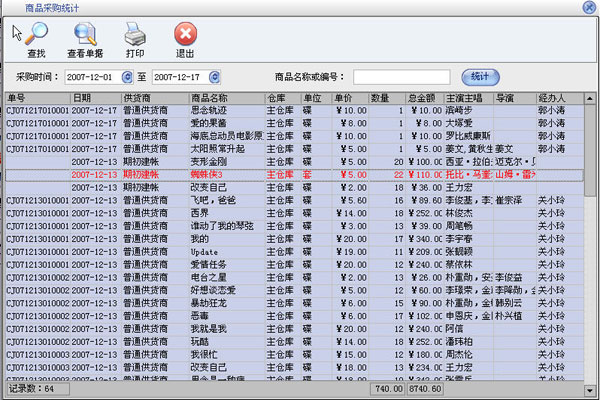Viewport: 600px width, 400px height.
Task: Sort by the 日期 column header
Action: coord(94,98)
